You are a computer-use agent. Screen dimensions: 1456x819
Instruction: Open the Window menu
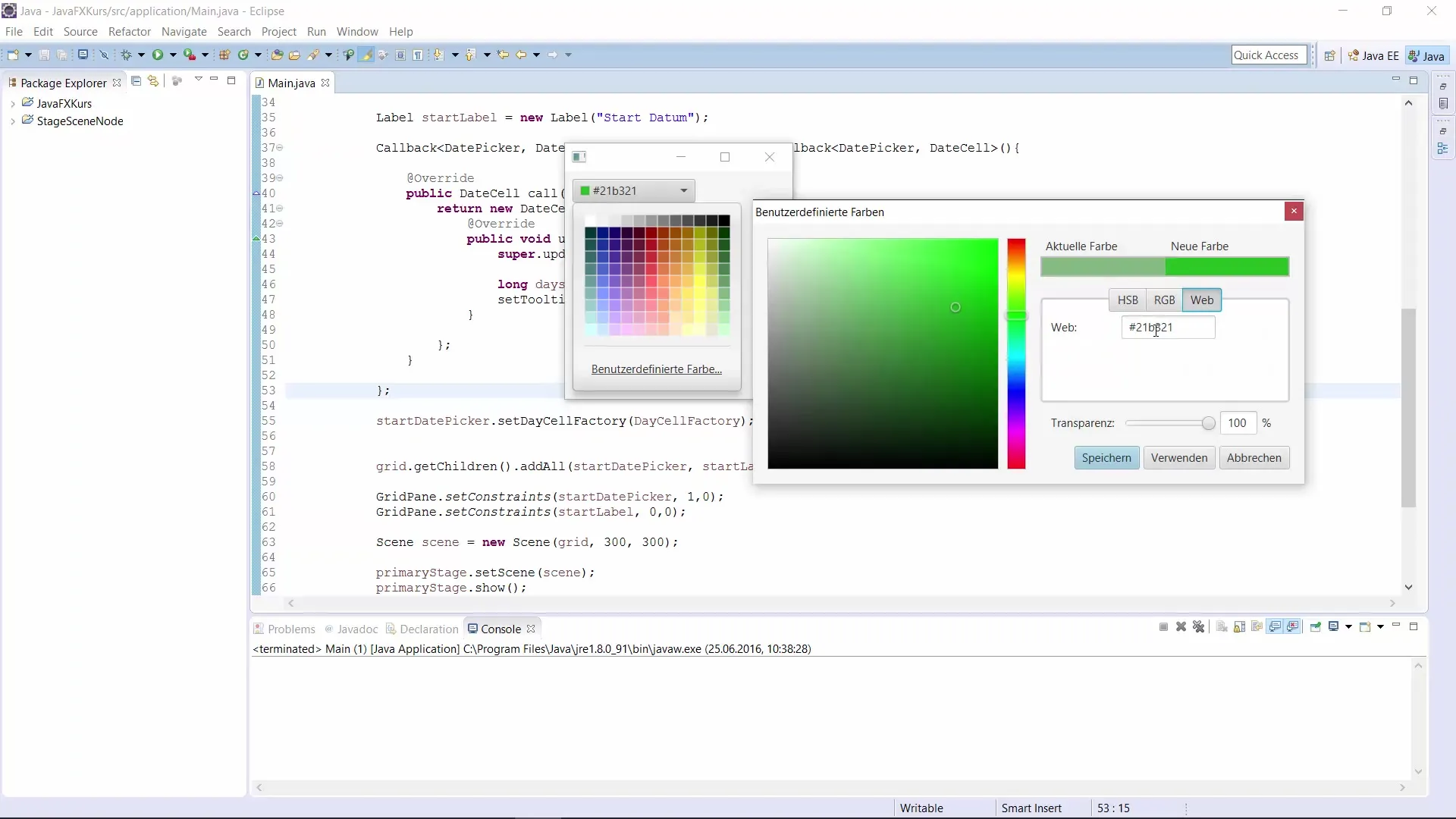click(x=357, y=32)
